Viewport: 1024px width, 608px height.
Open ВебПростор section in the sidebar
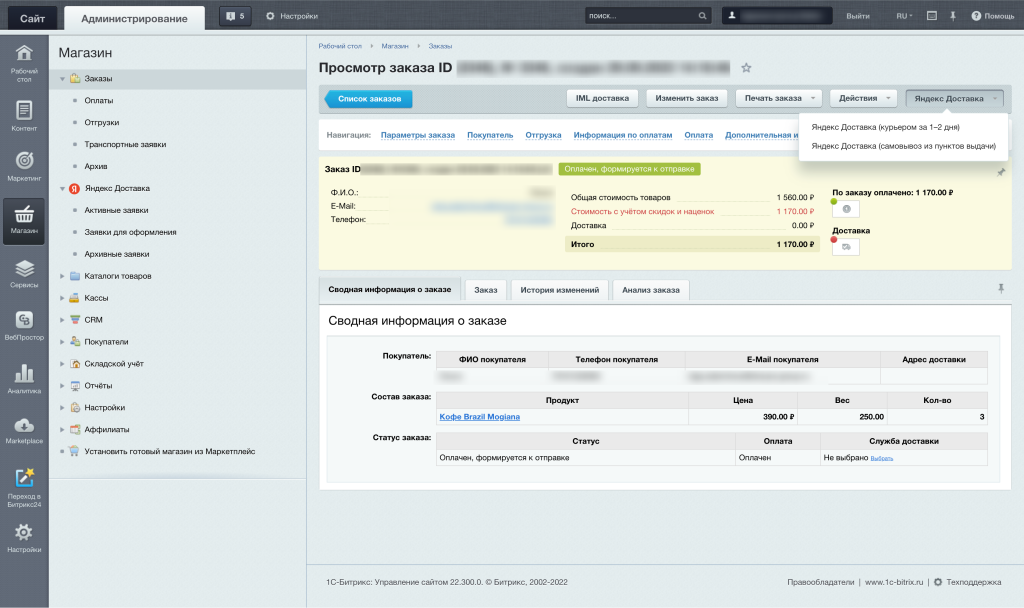coord(24,325)
